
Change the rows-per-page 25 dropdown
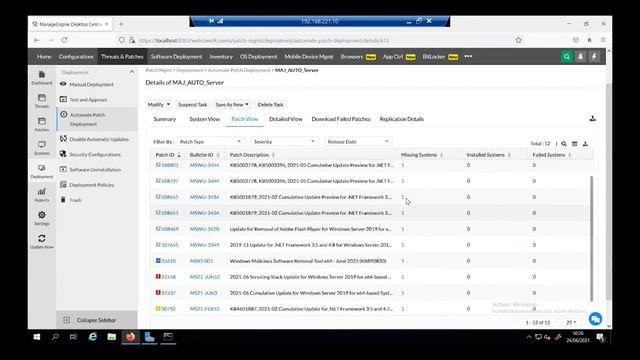click(571, 322)
